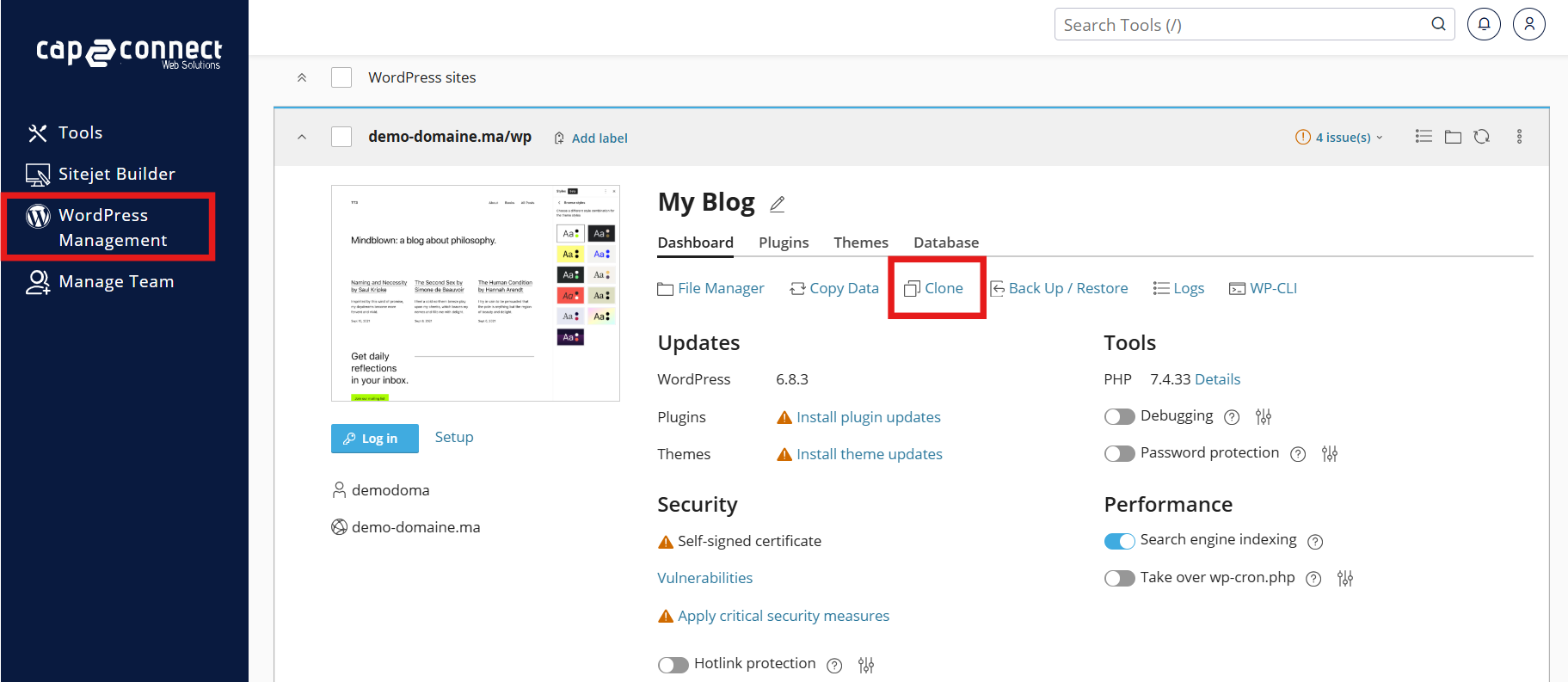1568x682 pixels.
Task: Enable the Debugging toggle
Action: (x=1119, y=417)
